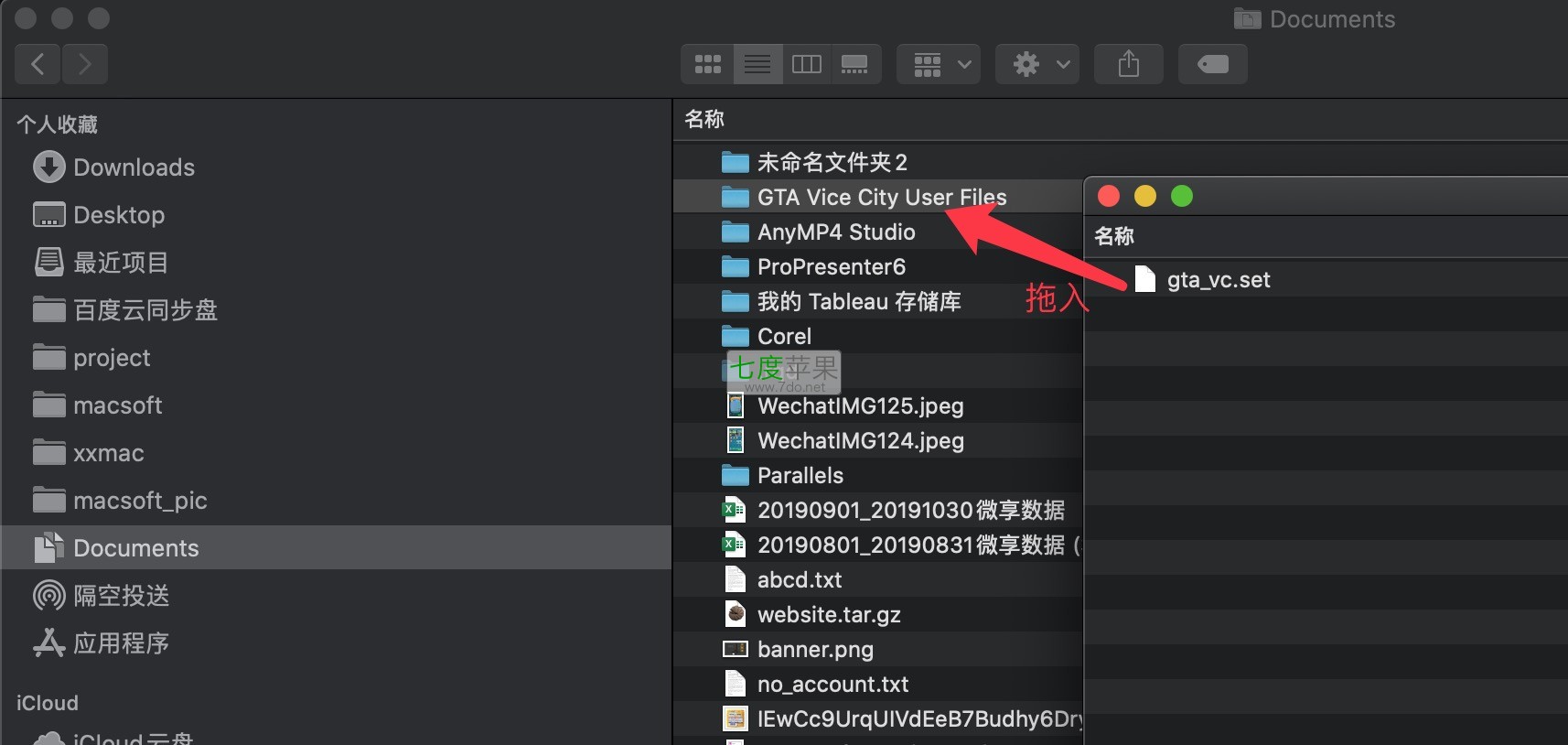Viewport: 1568px width, 745px height.
Task: Open 最近项目 in the sidebar
Action: [x=337, y=263]
